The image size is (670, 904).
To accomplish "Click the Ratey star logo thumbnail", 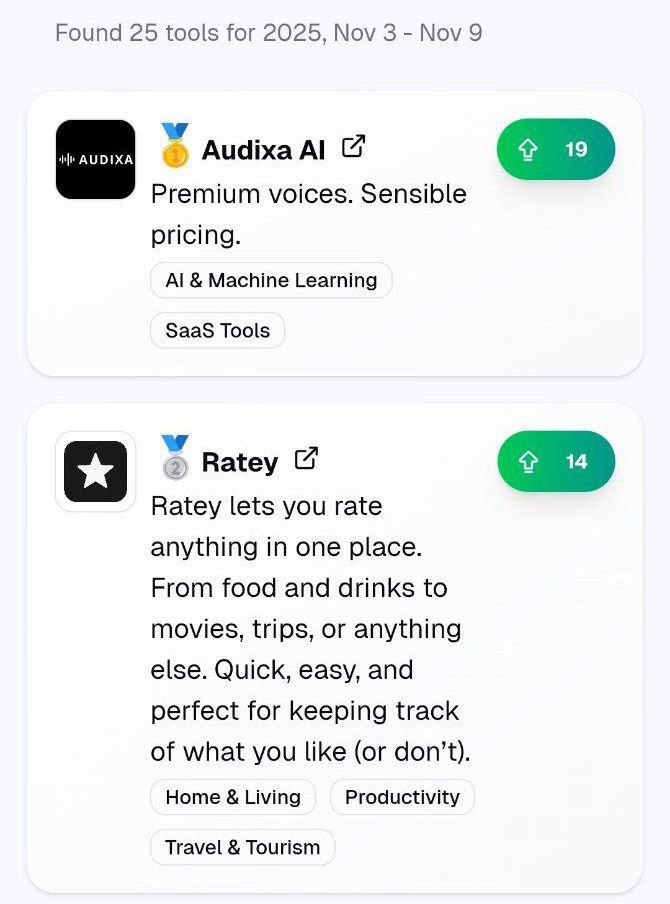I will pos(96,472).
